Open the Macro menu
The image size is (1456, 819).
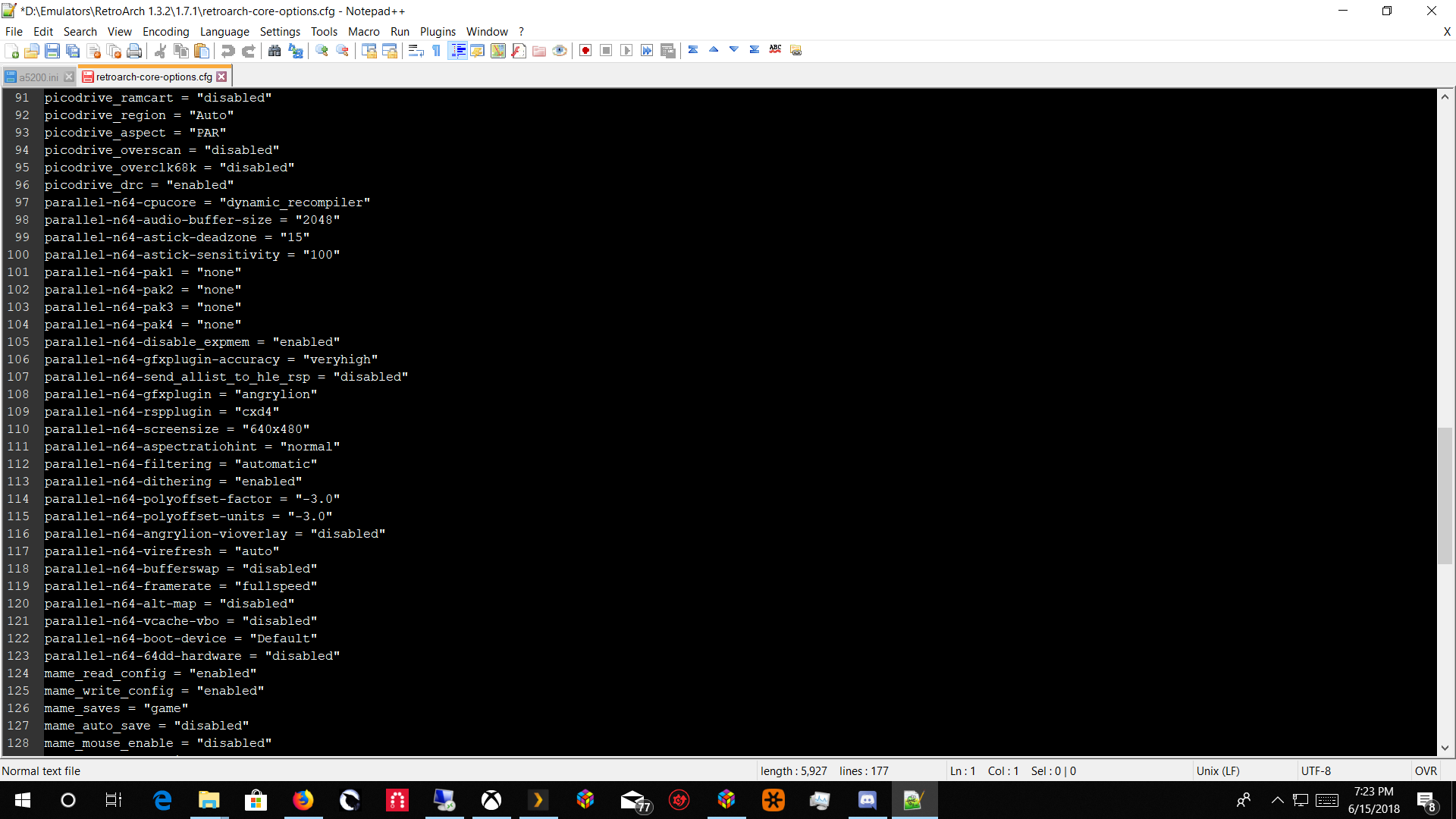coord(364,32)
